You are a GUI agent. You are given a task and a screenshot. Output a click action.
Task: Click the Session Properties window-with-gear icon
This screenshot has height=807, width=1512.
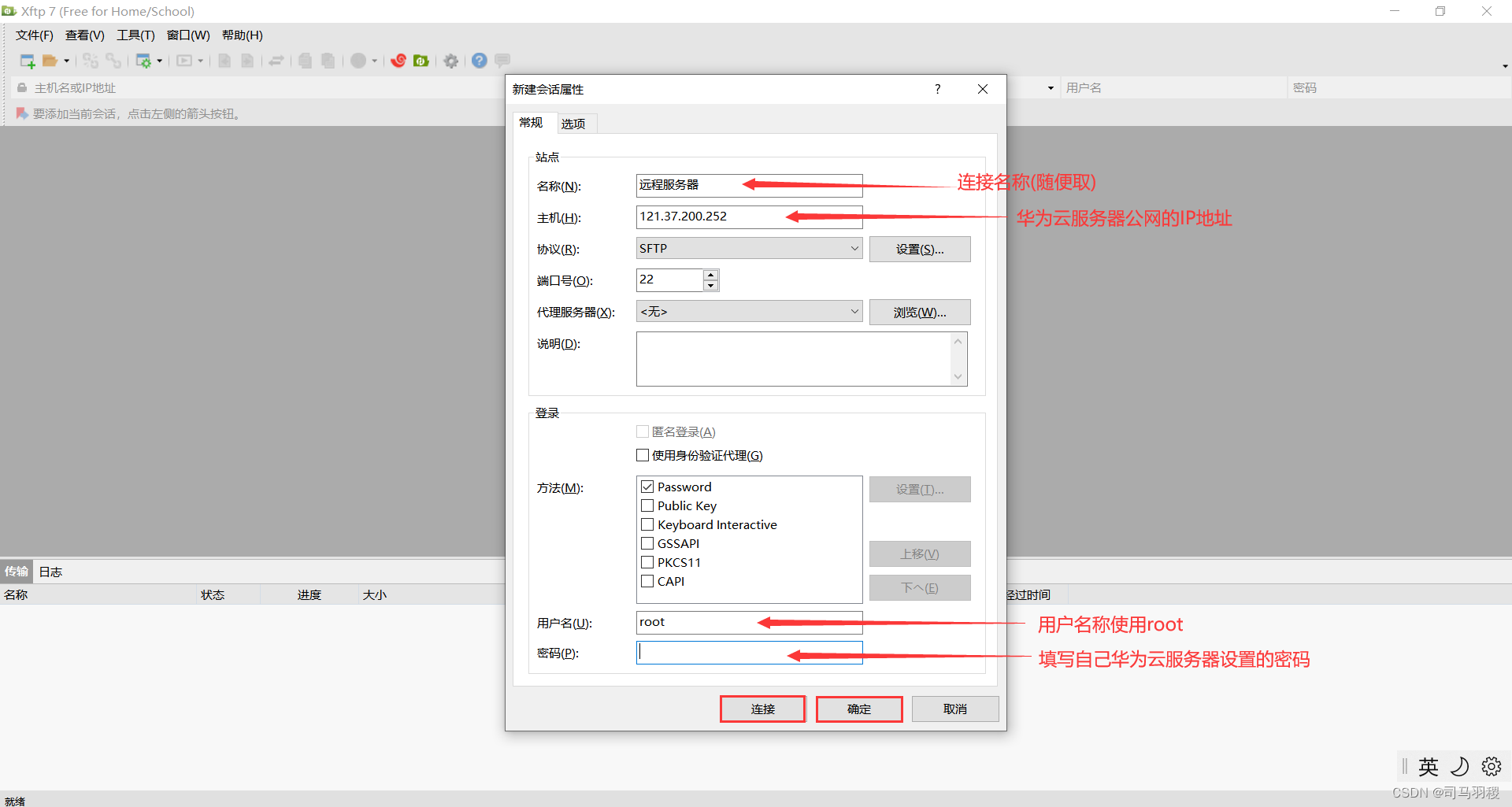(x=143, y=61)
